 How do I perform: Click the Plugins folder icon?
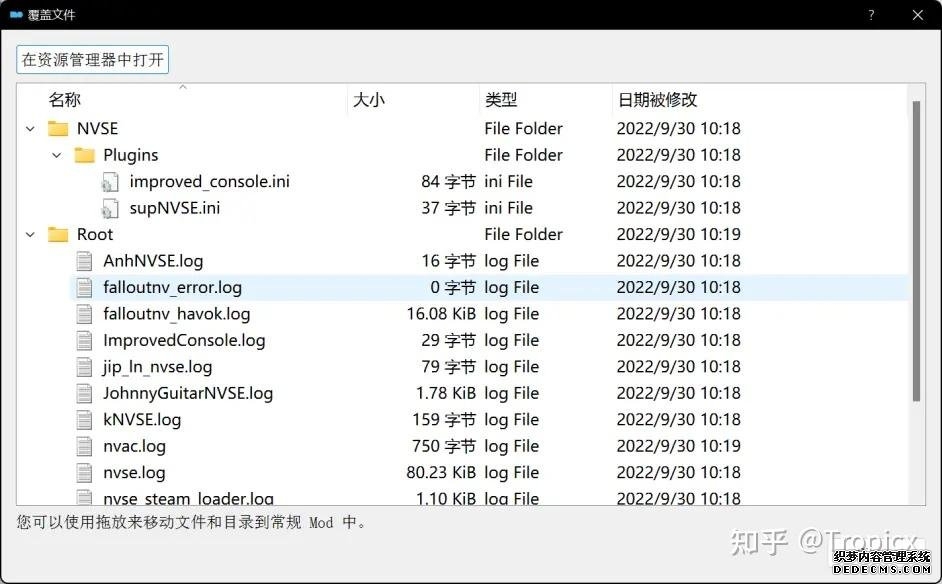[85, 155]
